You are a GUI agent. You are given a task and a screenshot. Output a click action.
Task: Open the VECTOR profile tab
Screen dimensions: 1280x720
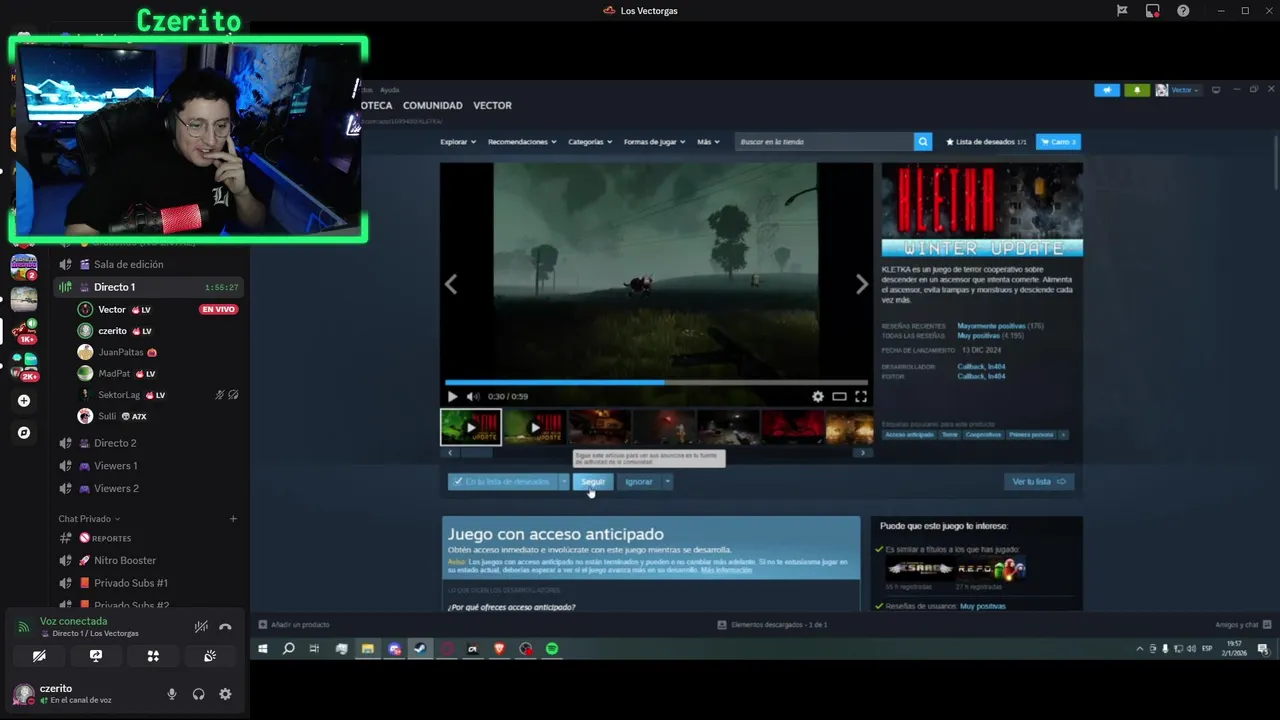[492, 105]
